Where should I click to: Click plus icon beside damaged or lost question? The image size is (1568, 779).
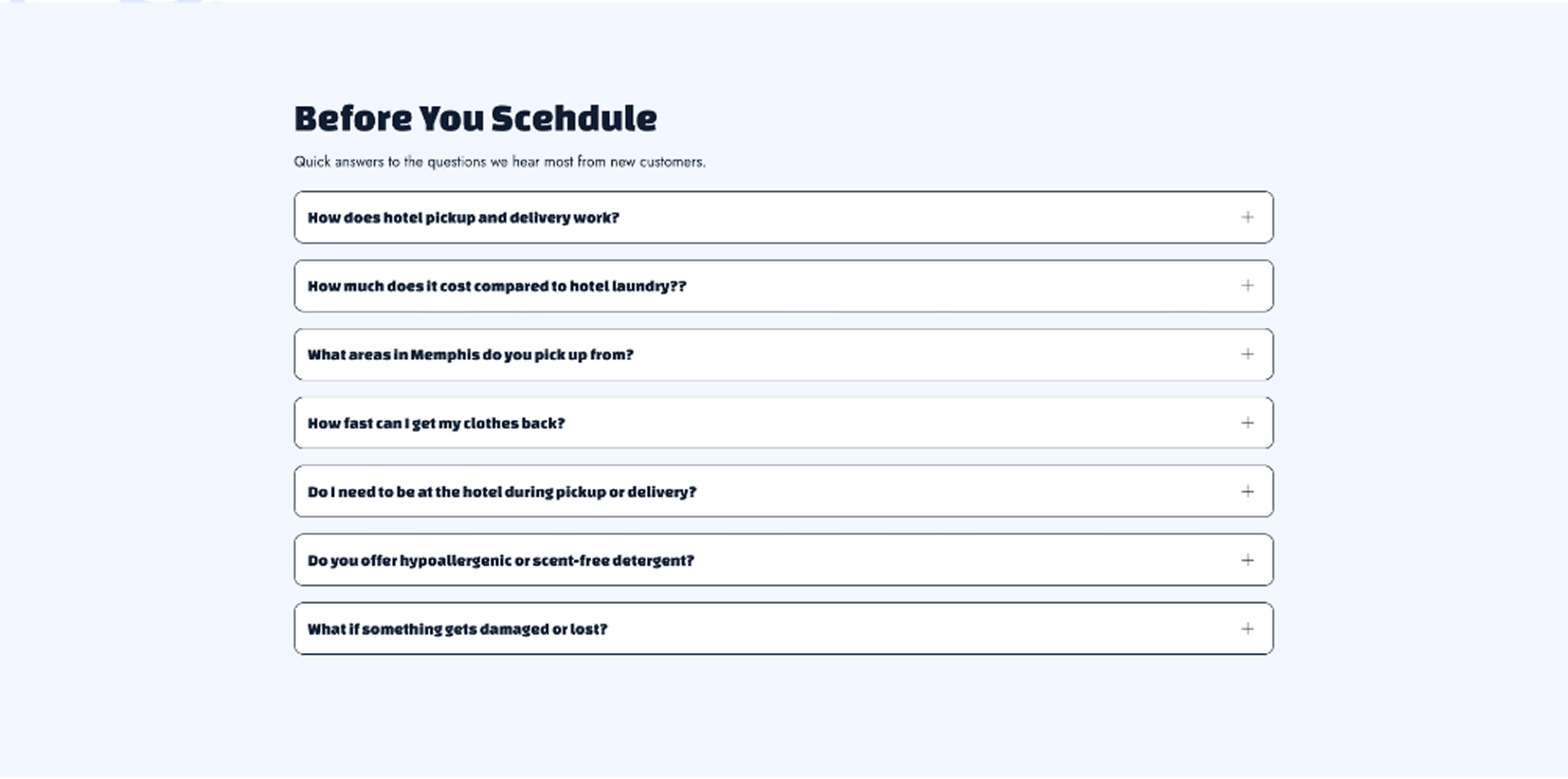point(1247,629)
